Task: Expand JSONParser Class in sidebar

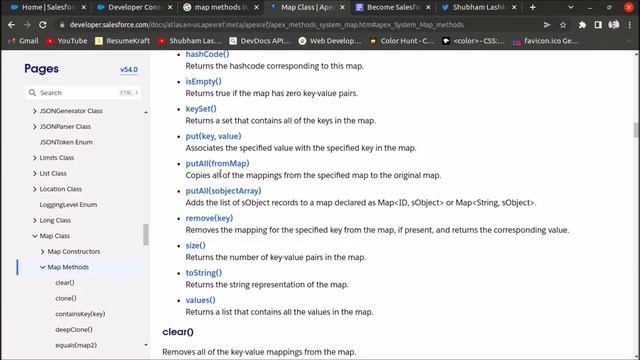Action: (35, 127)
